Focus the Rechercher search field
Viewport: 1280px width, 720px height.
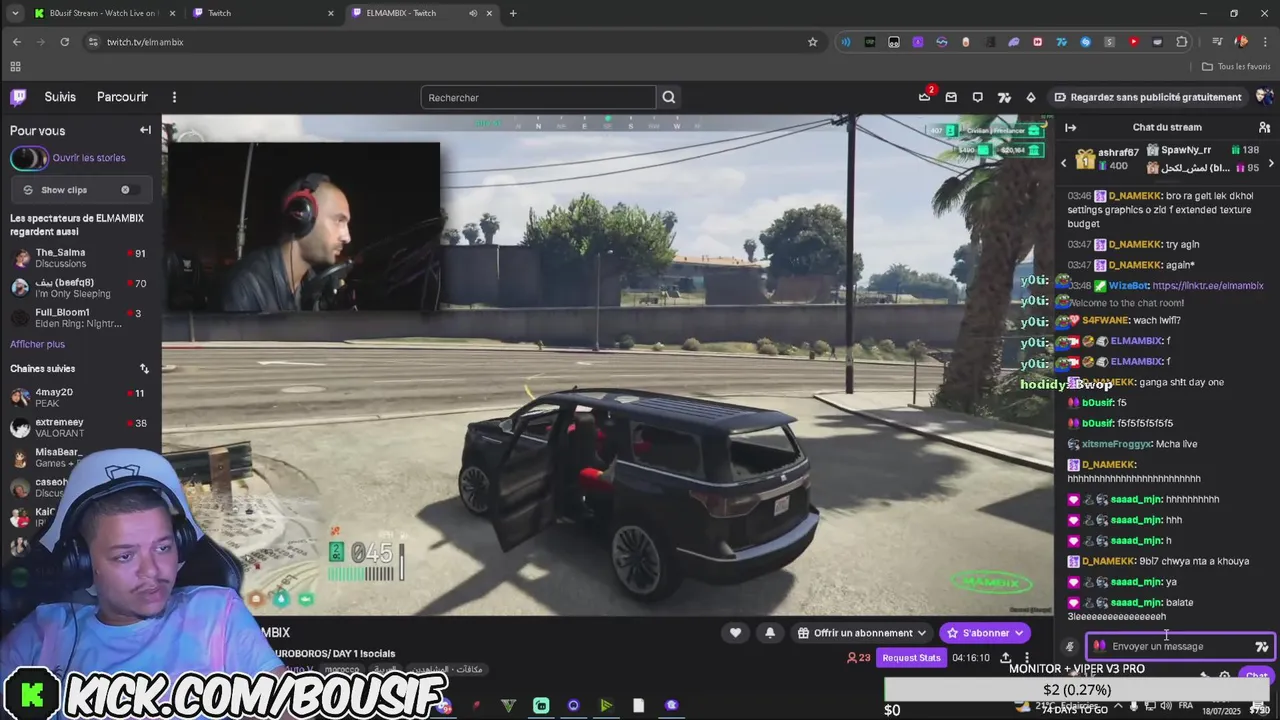(x=538, y=97)
